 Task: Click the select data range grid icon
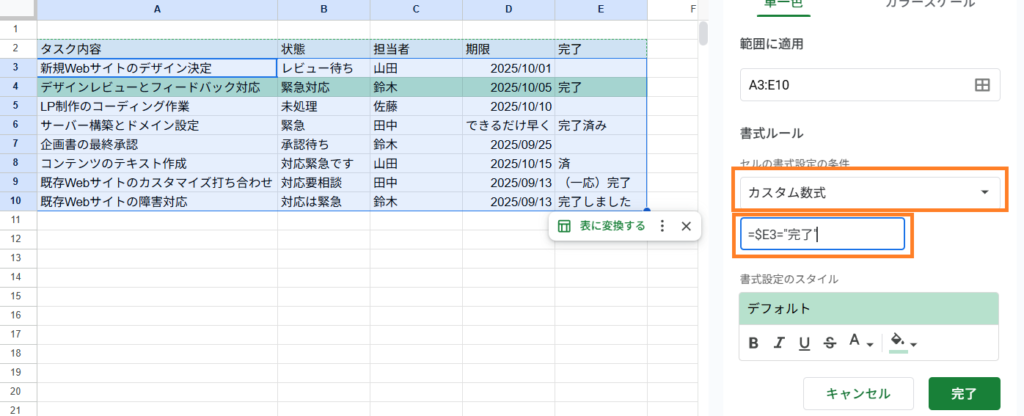click(981, 85)
